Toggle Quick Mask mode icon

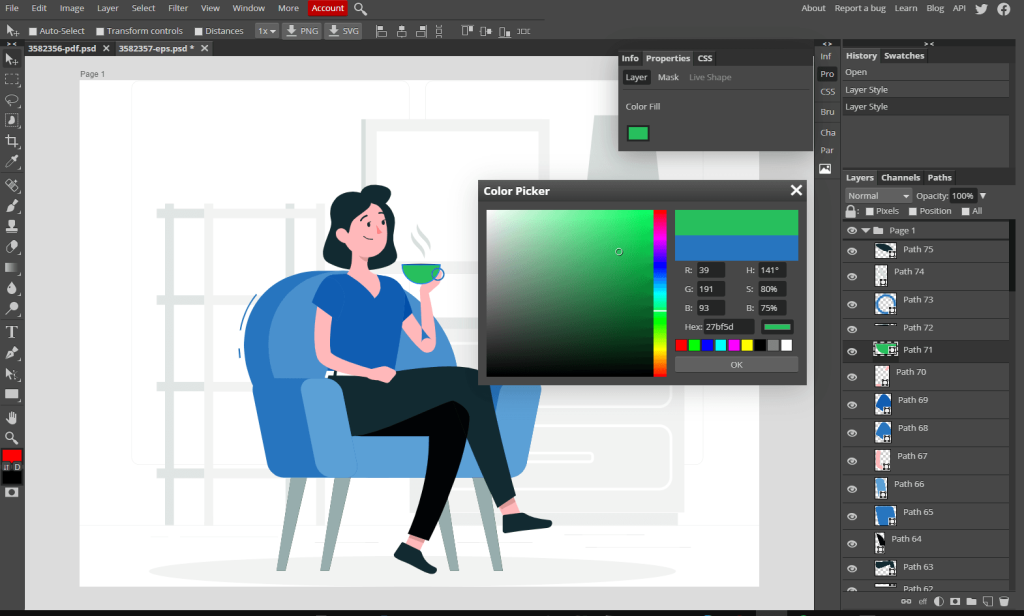12,493
